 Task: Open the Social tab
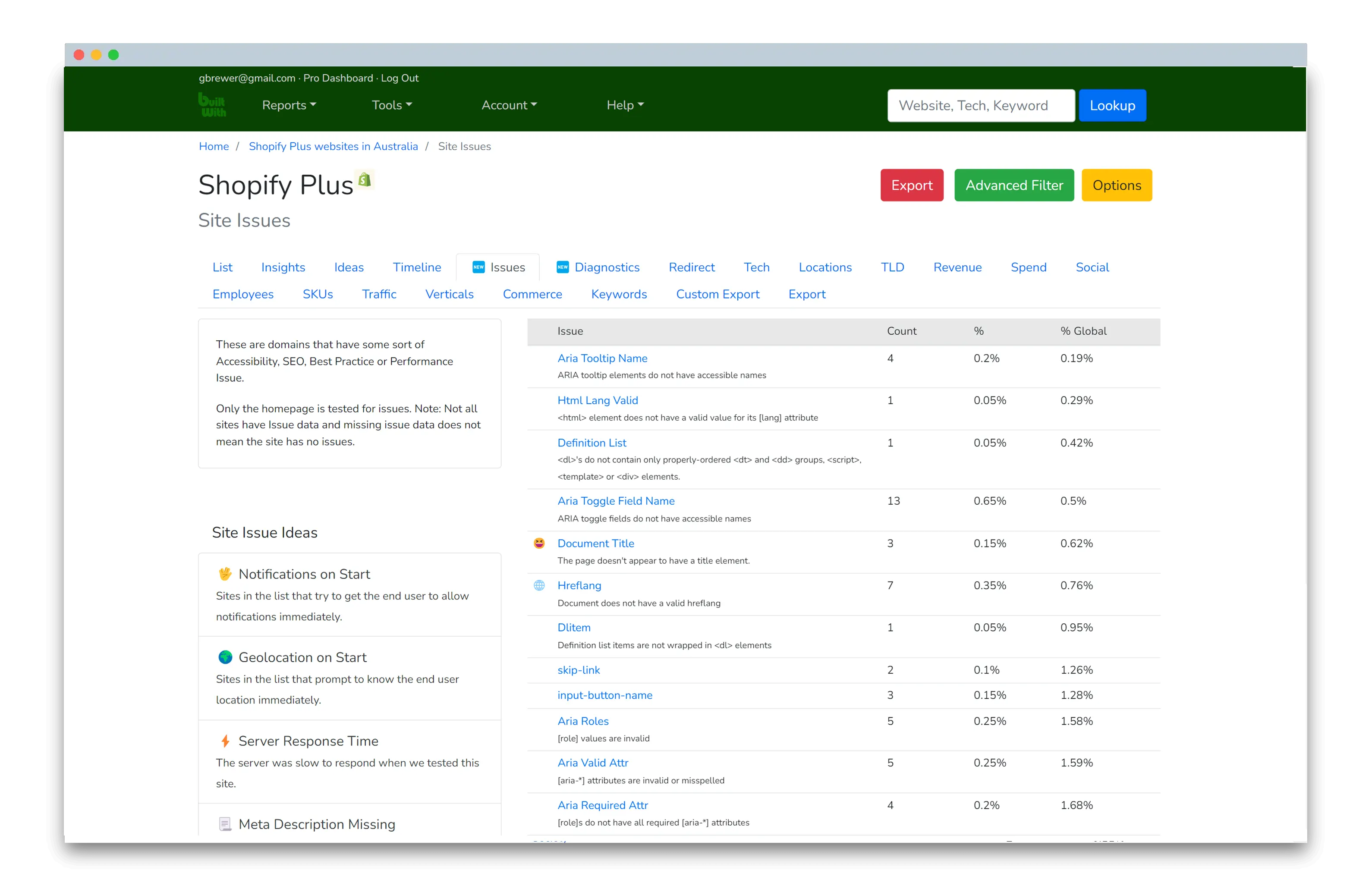[x=1092, y=267]
